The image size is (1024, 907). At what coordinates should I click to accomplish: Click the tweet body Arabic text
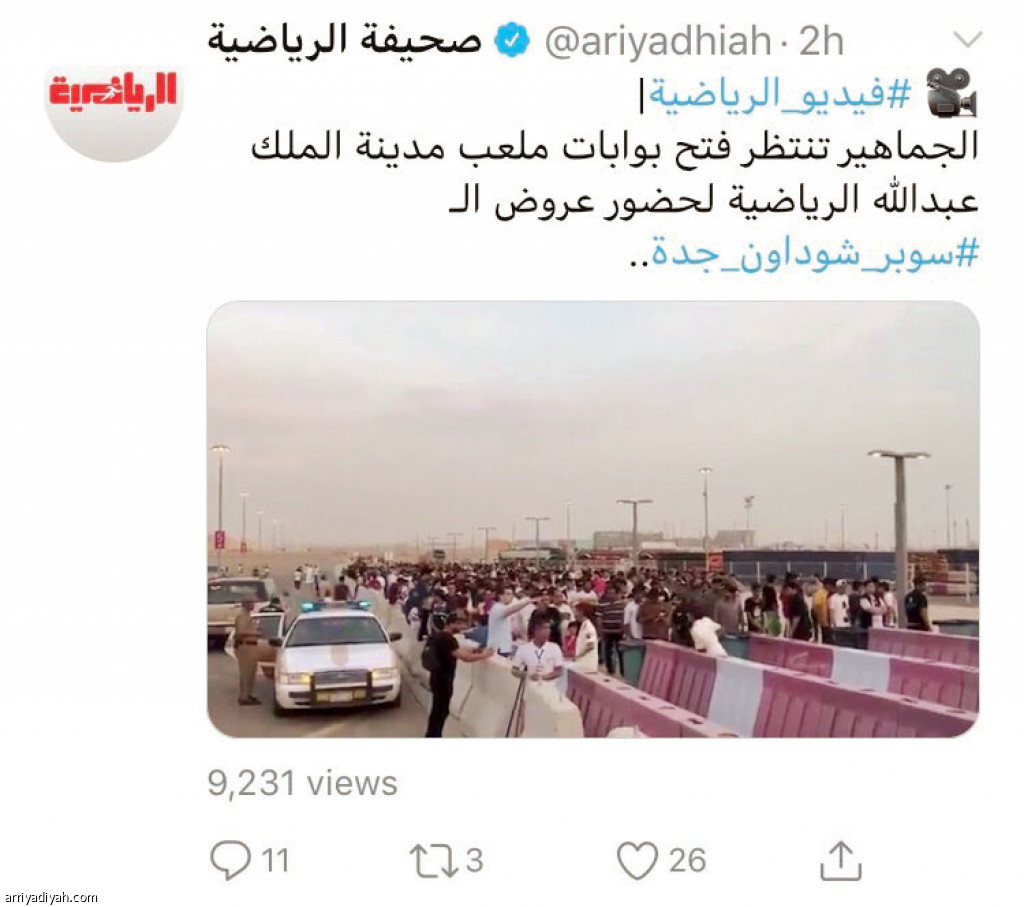[x=615, y=175]
